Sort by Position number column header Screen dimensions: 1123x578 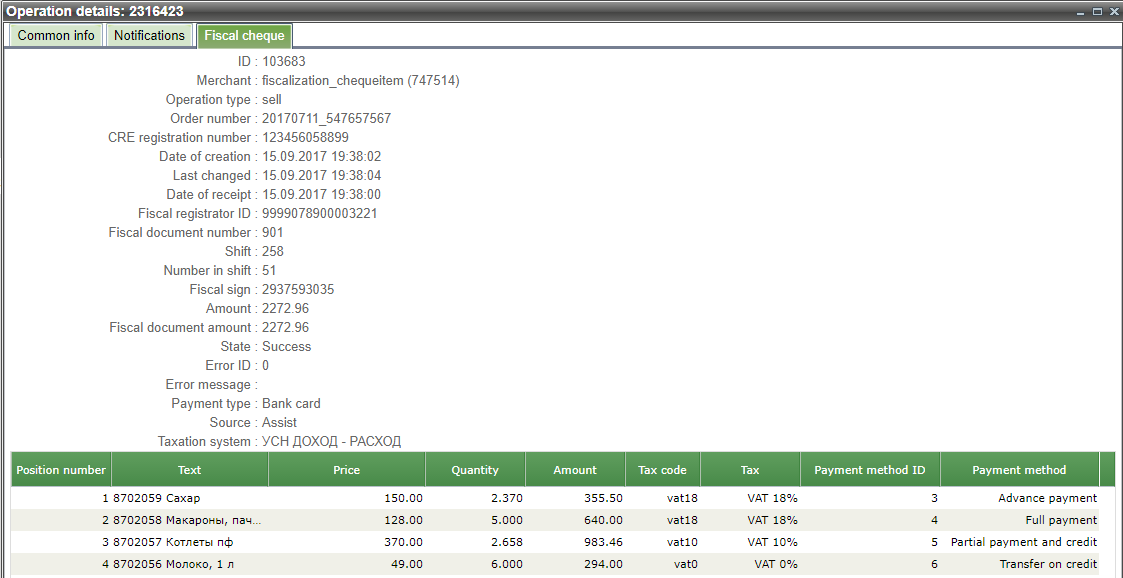(61, 470)
